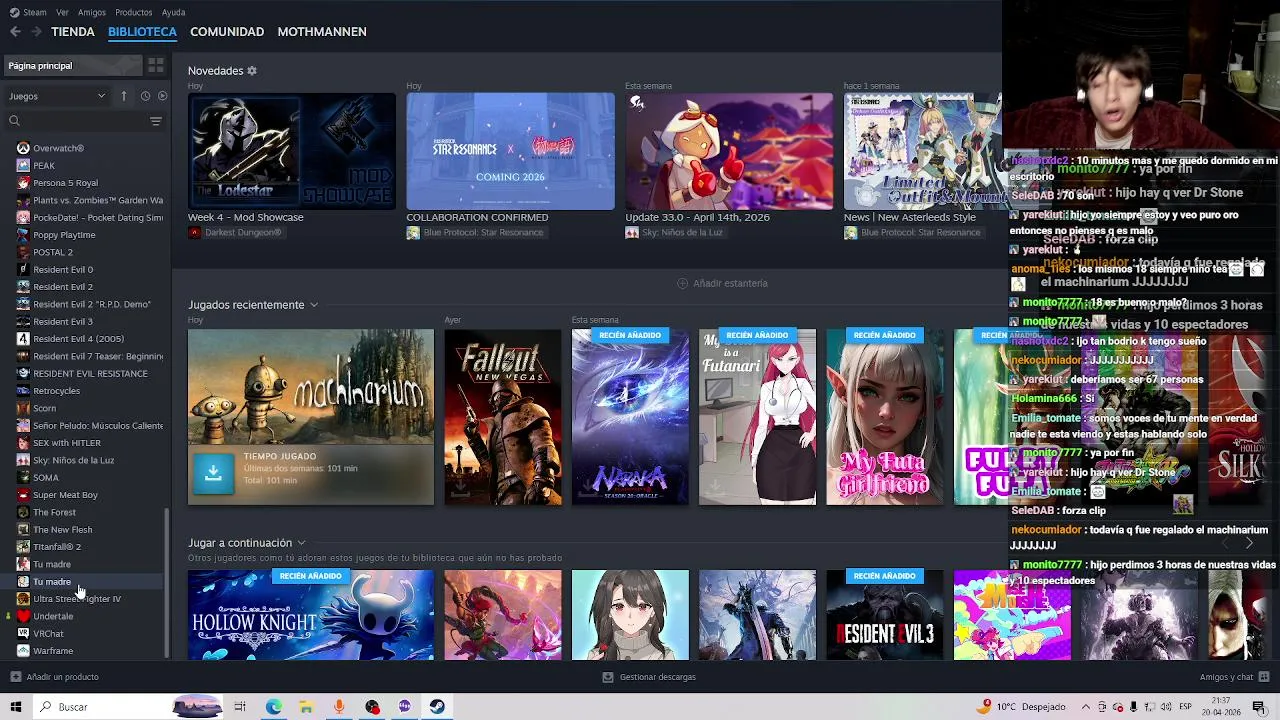Open Amigos y chat

point(1233,677)
